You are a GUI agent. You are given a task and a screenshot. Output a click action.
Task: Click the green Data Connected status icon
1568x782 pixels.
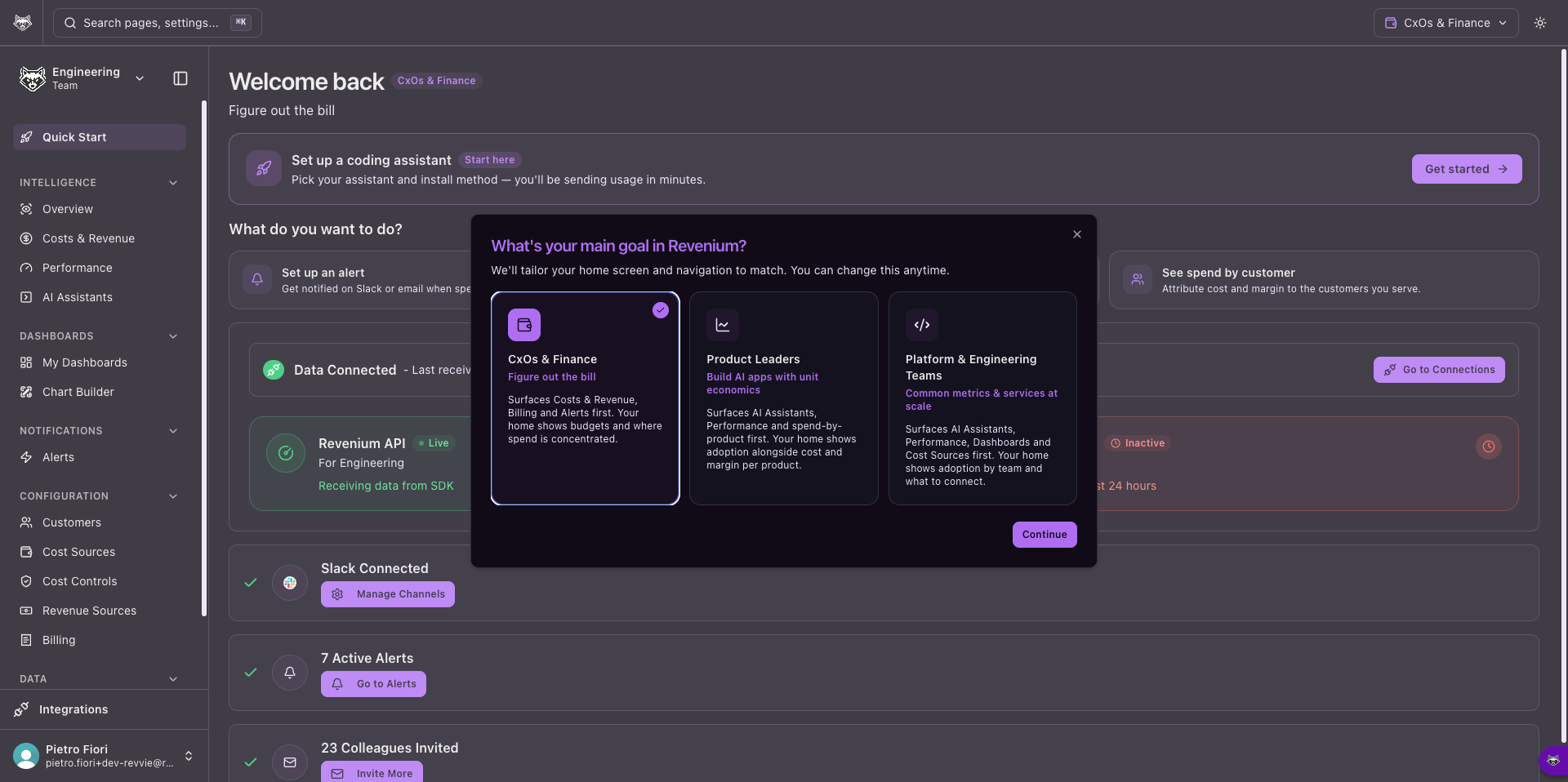pos(274,370)
